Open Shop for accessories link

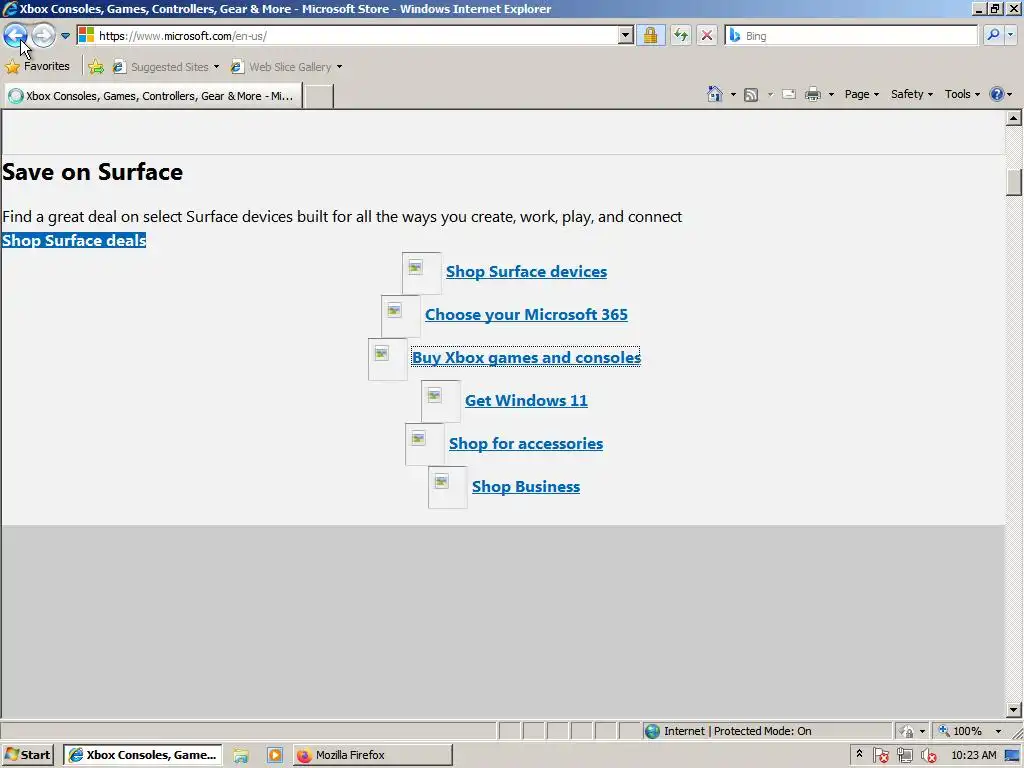pyautogui.click(x=526, y=443)
